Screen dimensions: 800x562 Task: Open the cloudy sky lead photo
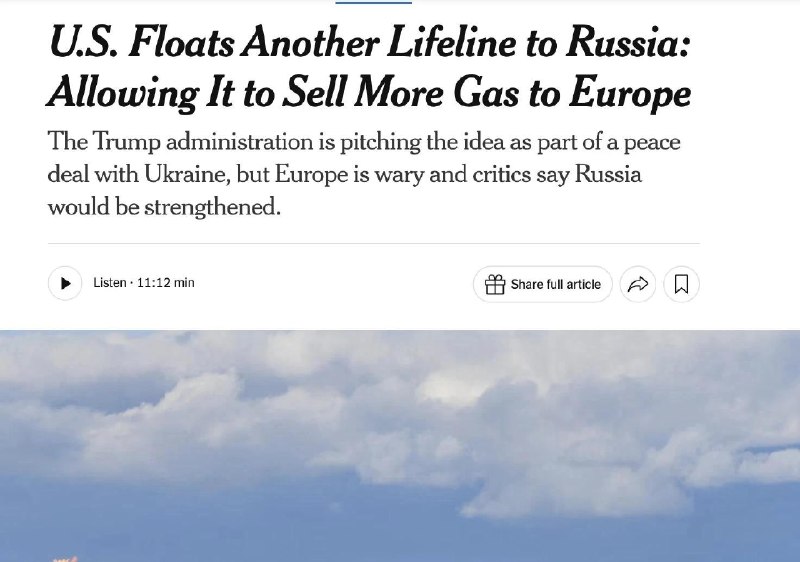pyautogui.click(x=400, y=446)
